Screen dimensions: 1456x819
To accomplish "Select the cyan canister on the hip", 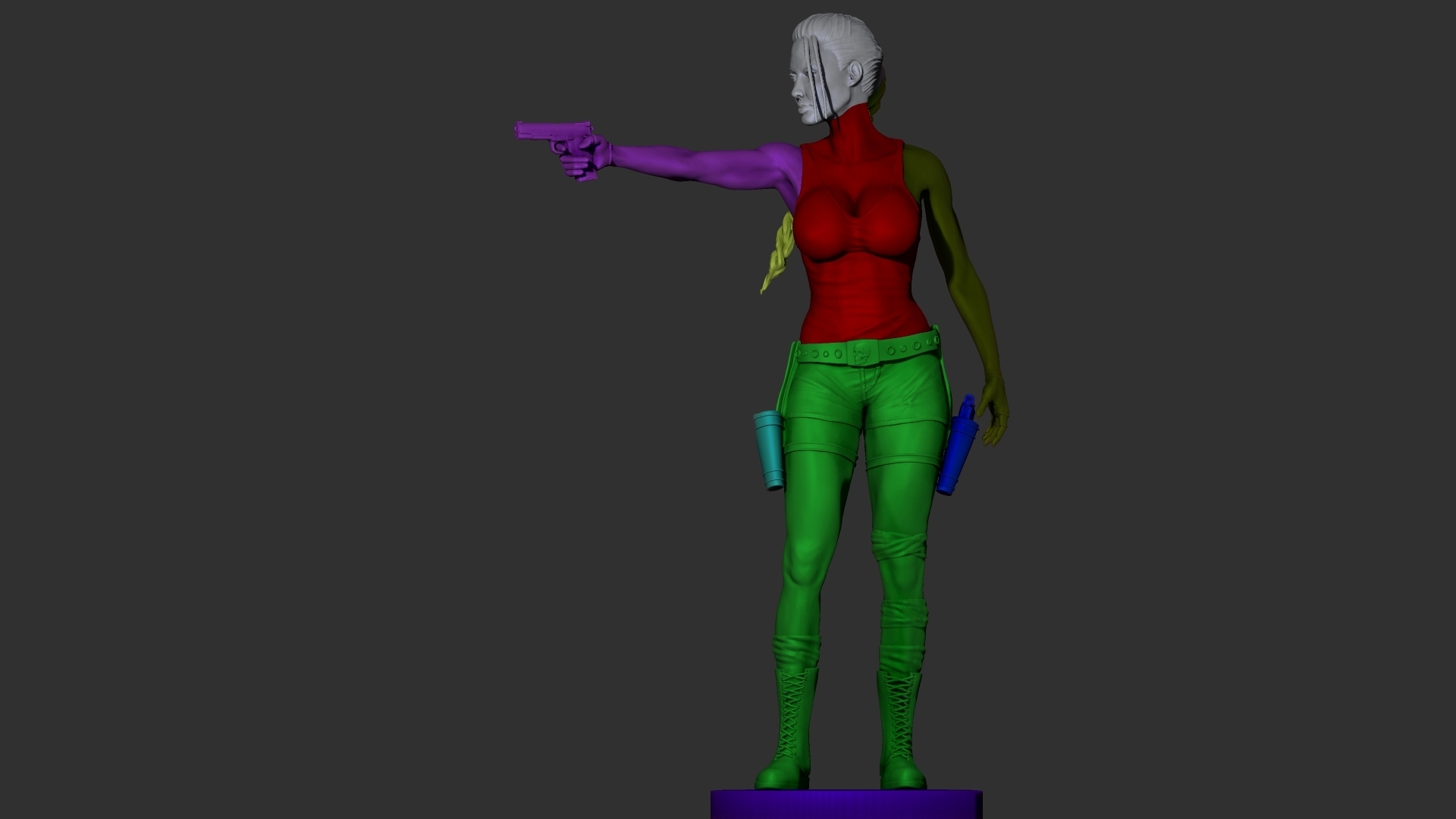I will [x=767, y=449].
